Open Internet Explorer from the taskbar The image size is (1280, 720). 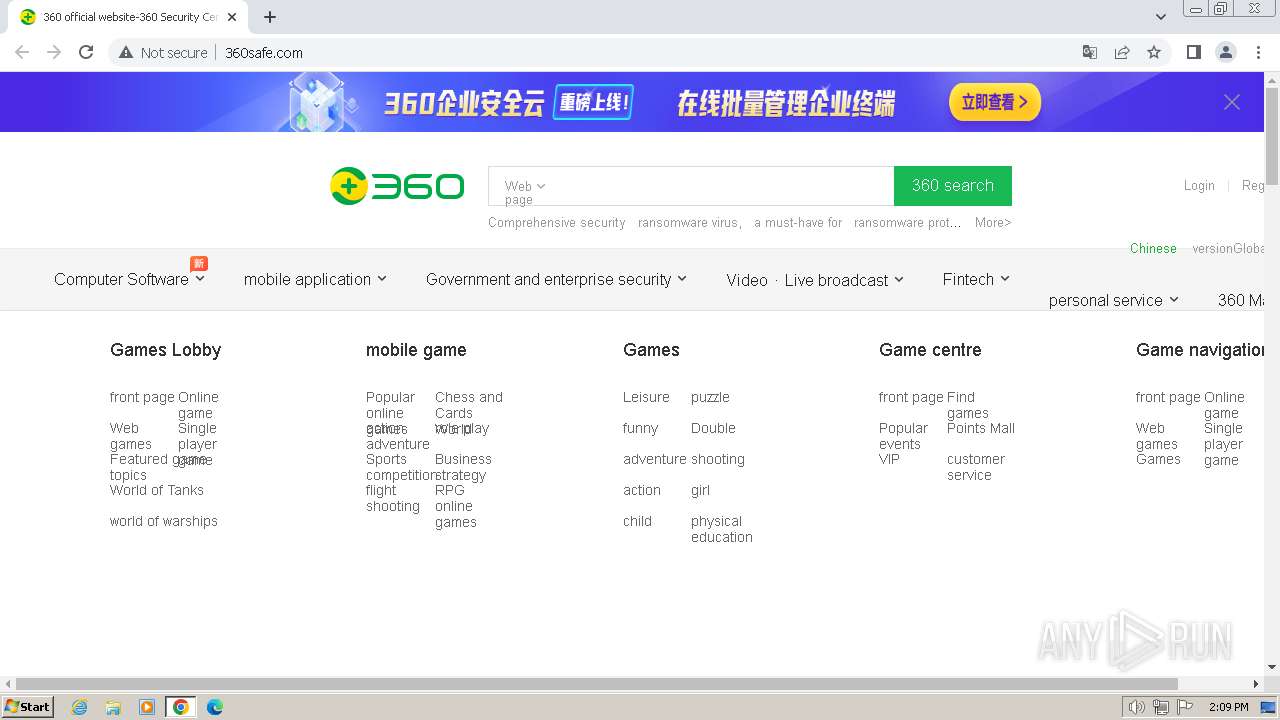coord(79,707)
